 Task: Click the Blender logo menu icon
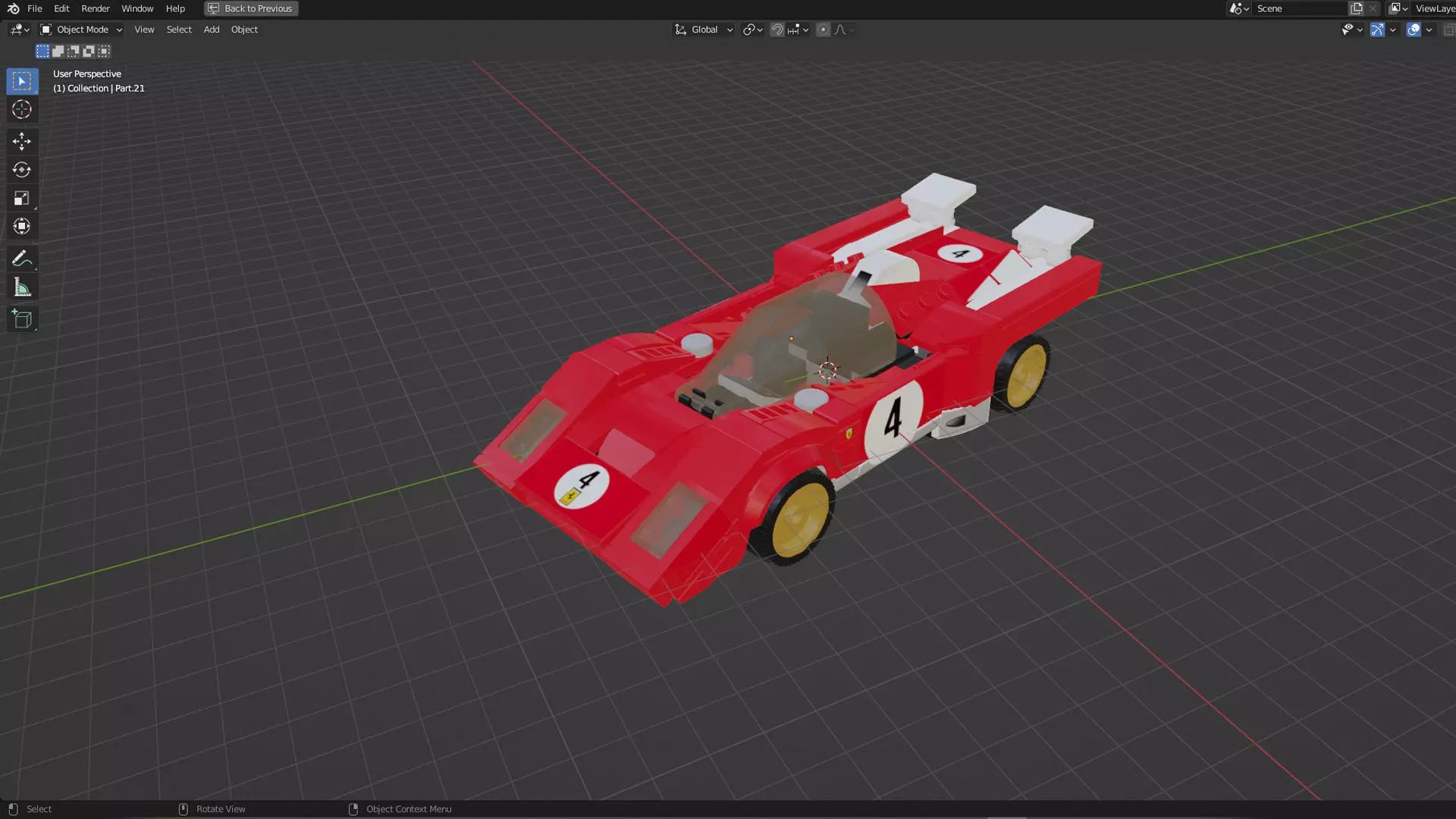pos(13,8)
